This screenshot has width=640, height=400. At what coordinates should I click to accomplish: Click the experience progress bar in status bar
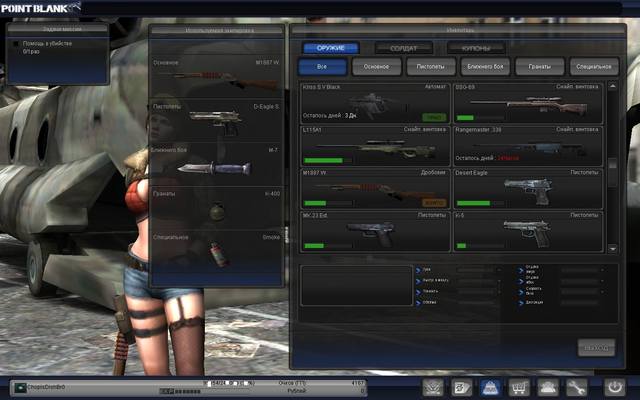tap(204, 391)
